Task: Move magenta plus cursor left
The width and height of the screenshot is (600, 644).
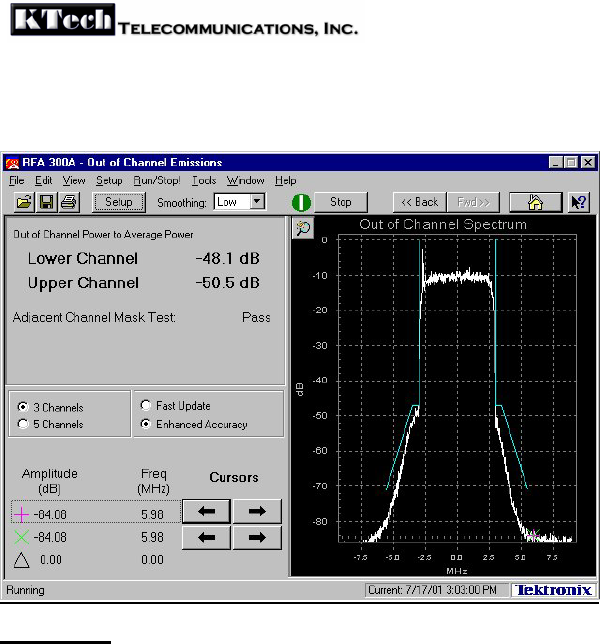Action: pos(206,512)
